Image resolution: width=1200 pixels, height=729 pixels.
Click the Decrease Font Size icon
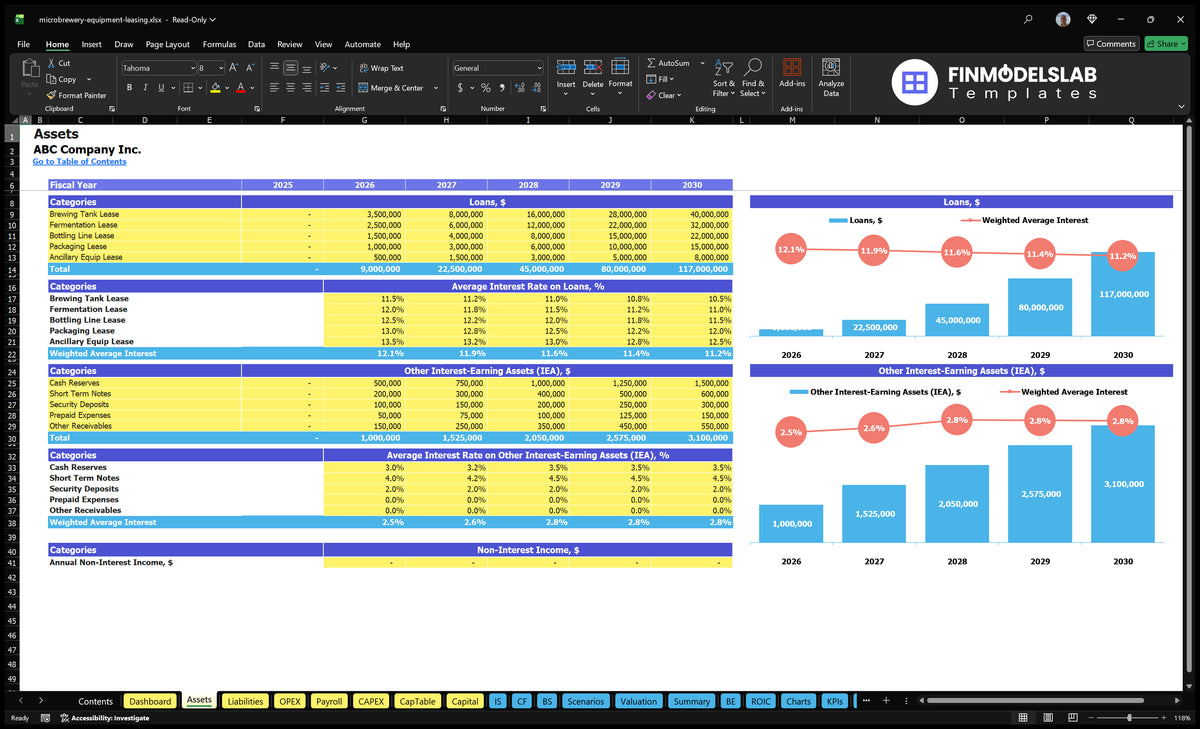(x=250, y=68)
